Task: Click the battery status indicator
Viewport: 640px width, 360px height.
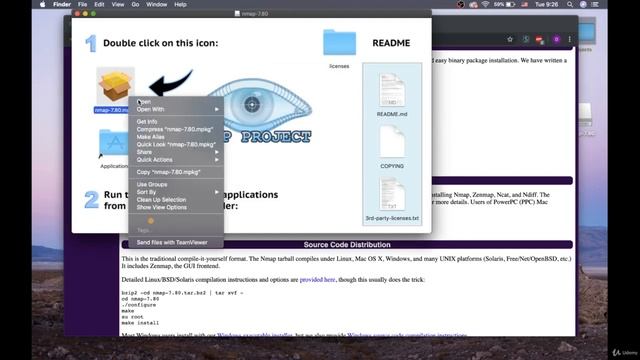Action: coord(504,4)
